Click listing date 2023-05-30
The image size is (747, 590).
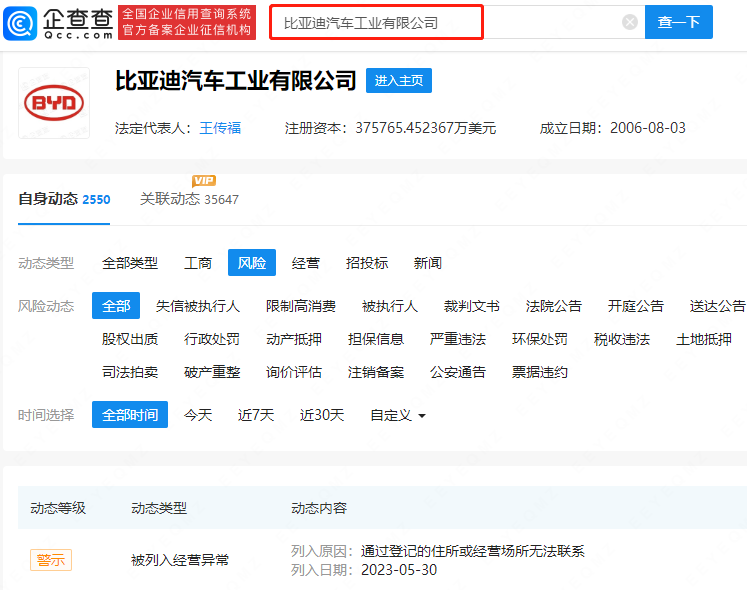click(x=399, y=570)
